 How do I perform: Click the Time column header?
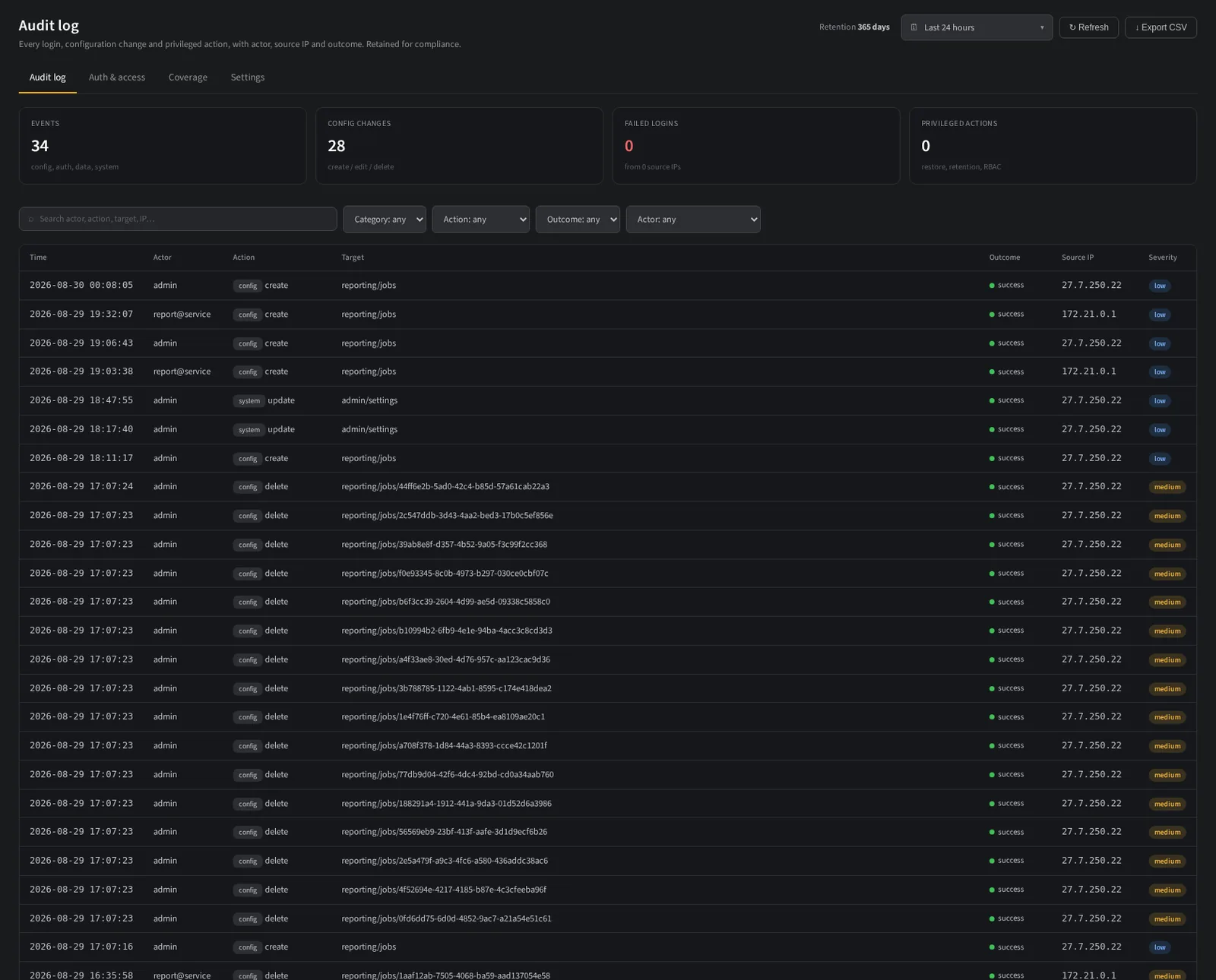pos(38,258)
